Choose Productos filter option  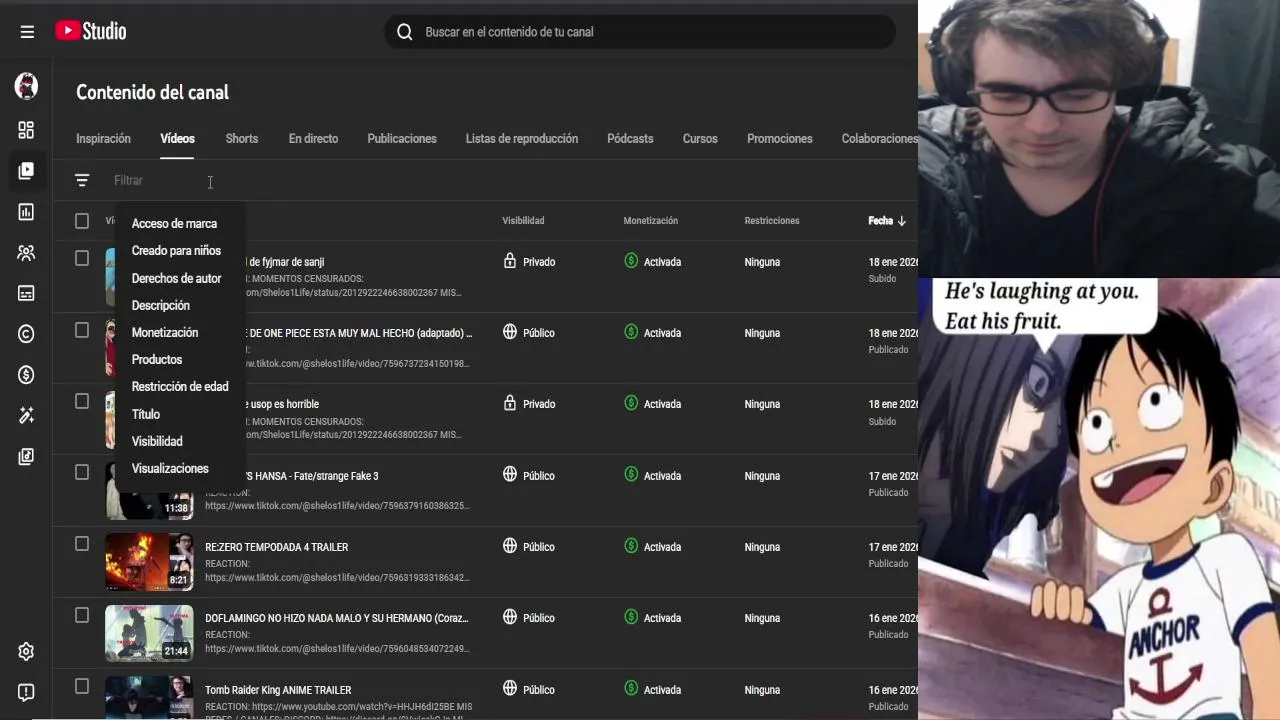point(157,360)
